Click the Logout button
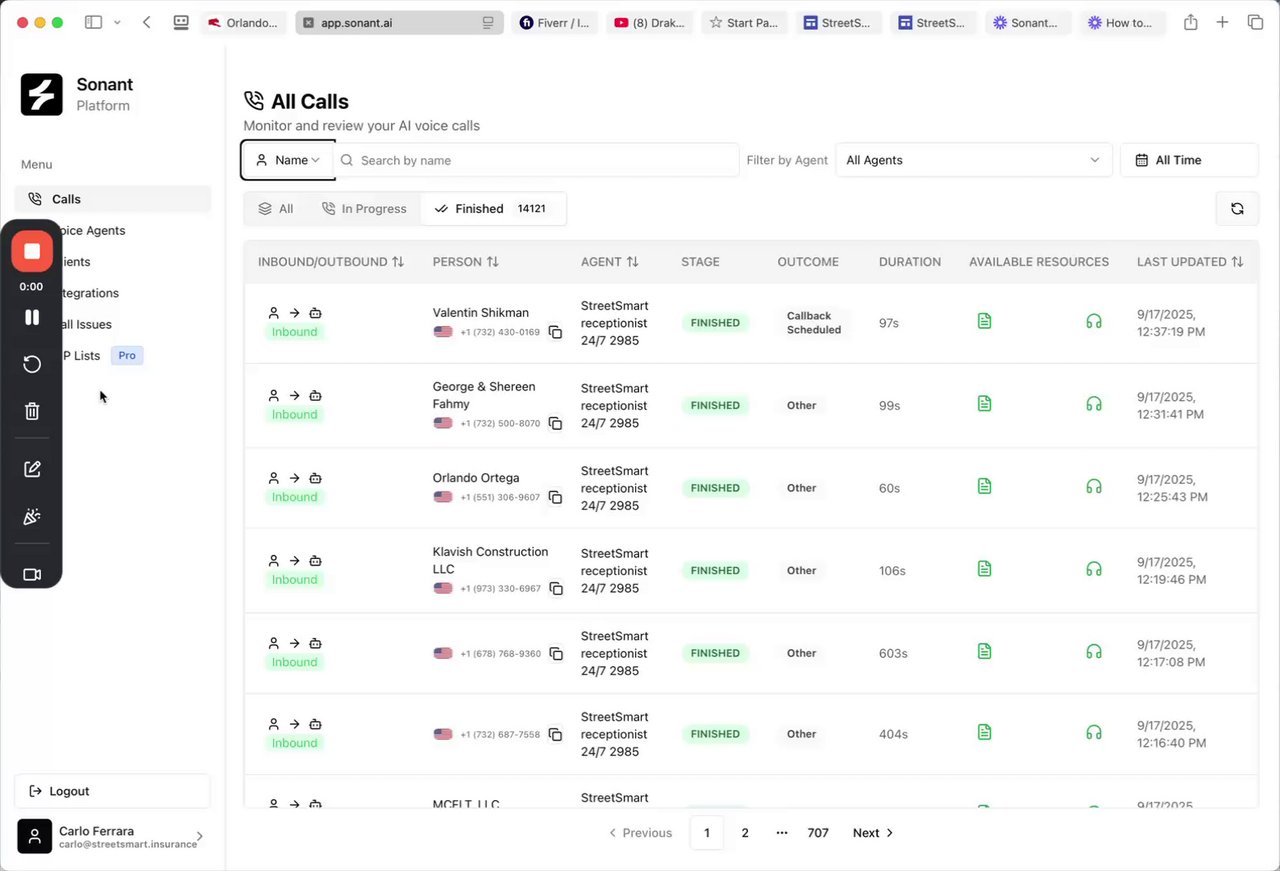This screenshot has width=1280, height=871. tap(112, 791)
